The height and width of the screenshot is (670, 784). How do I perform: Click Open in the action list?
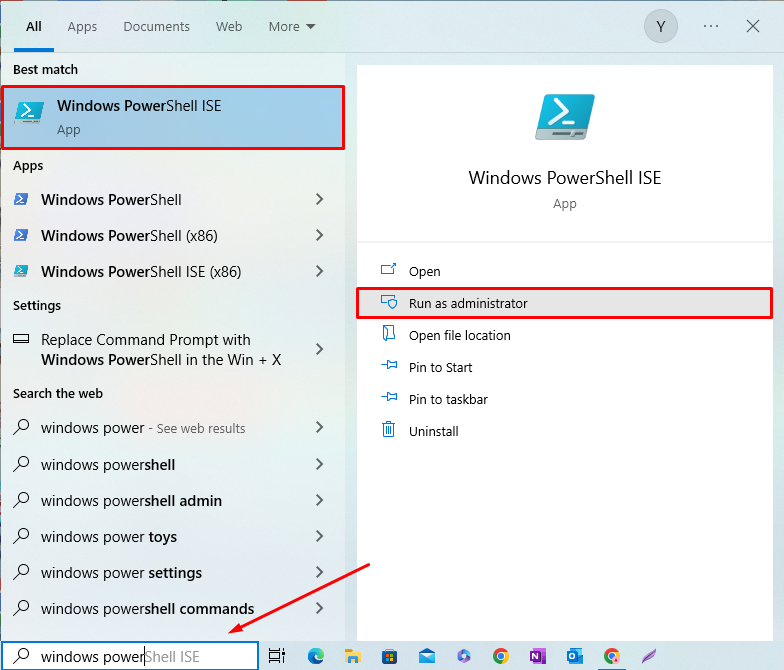(565, 272)
